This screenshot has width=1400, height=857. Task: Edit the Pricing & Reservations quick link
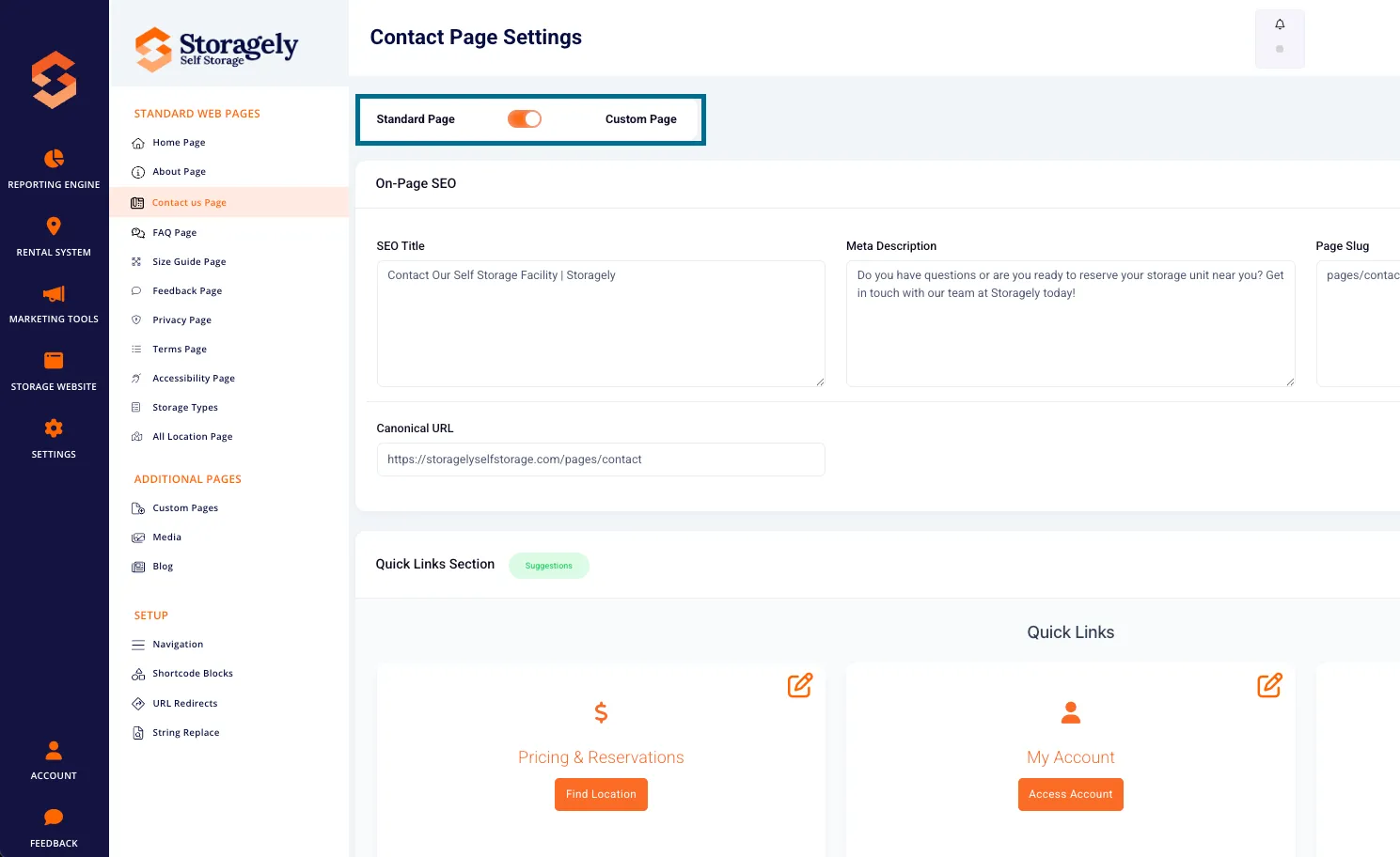800,686
